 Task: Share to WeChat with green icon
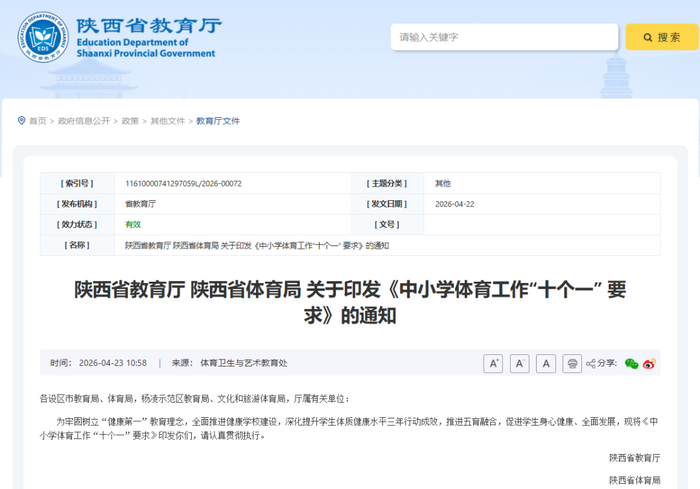point(631,364)
